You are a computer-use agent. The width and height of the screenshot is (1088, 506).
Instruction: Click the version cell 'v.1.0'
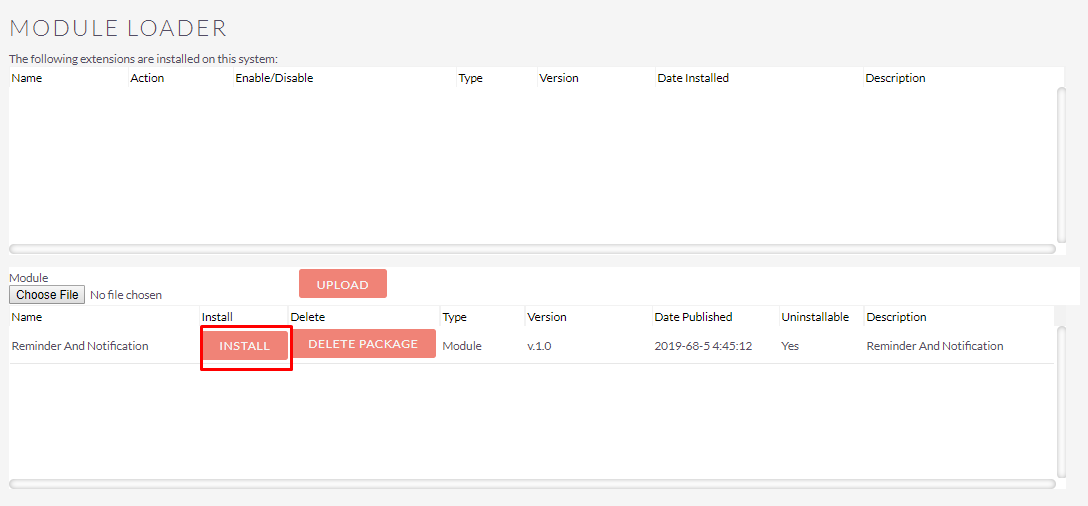point(539,346)
